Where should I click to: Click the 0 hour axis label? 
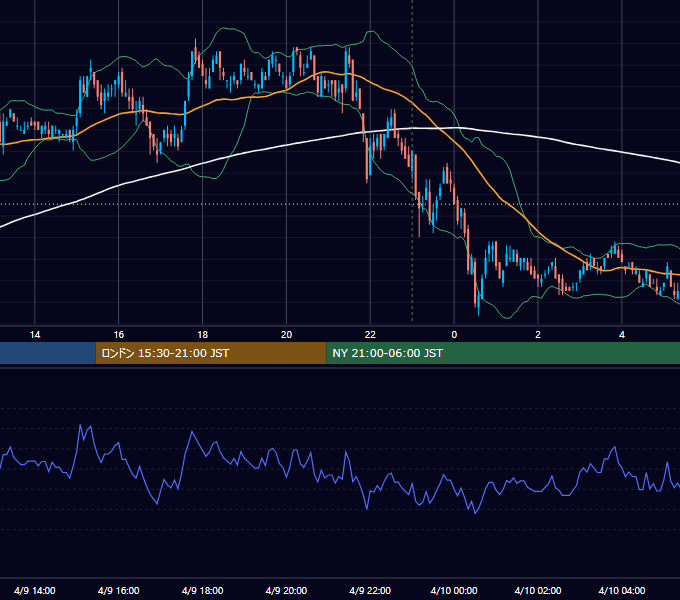[x=454, y=335]
